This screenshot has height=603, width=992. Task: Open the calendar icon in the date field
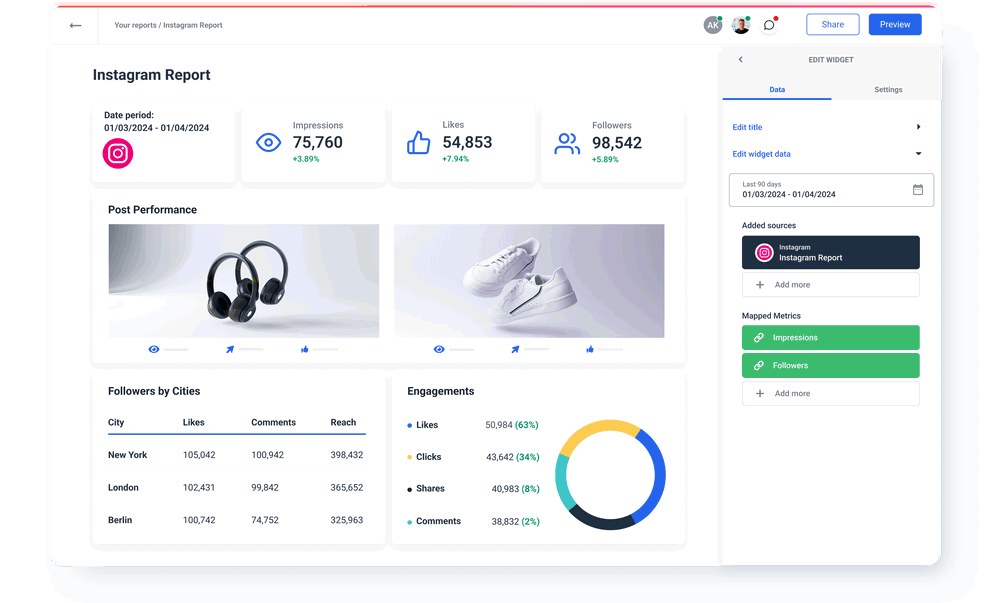[918, 189]
